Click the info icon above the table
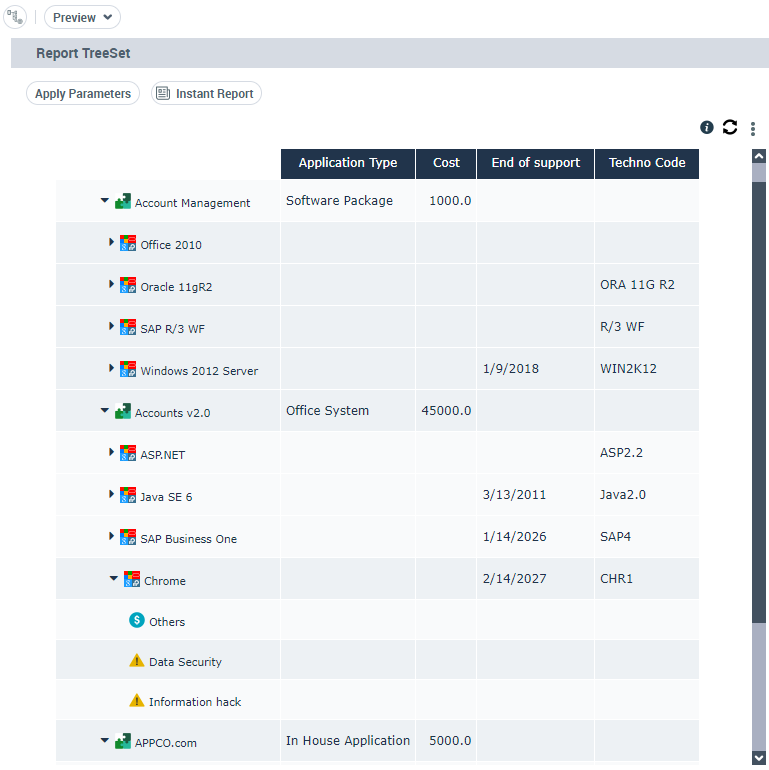 coord(707,127)
